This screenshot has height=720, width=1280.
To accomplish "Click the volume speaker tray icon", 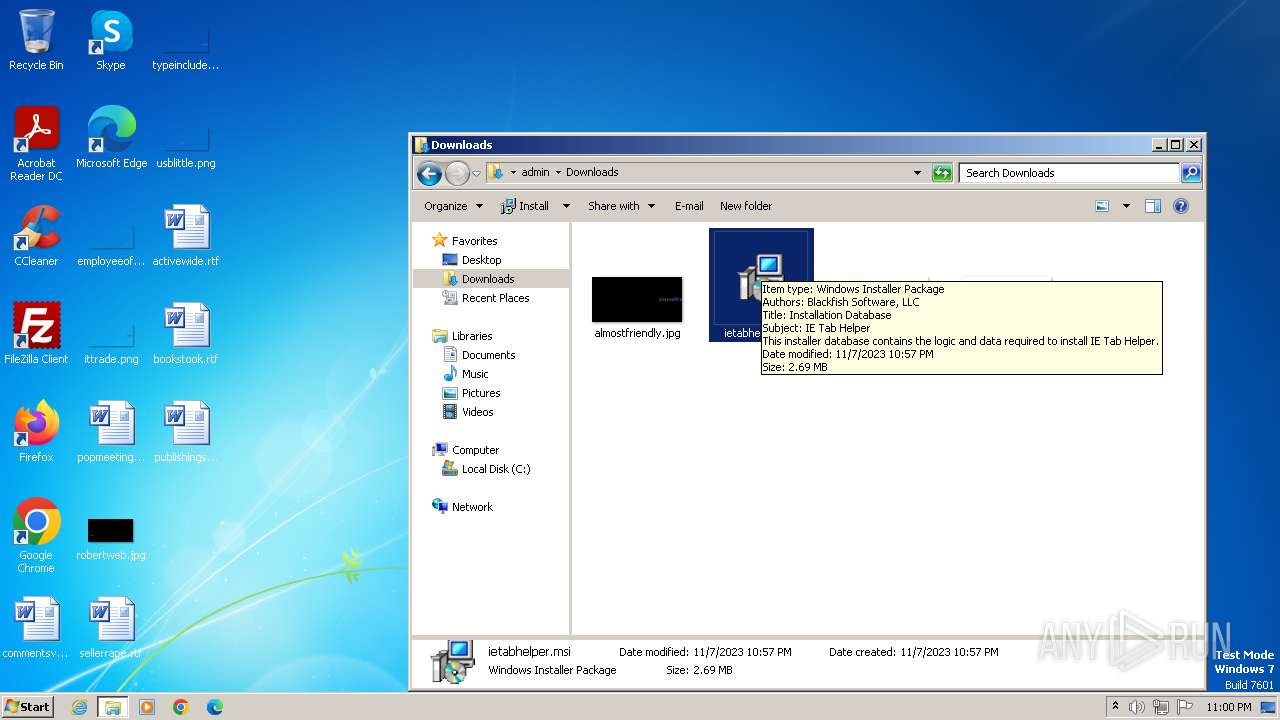I will pyautogui.click(x=1137, y=707).
